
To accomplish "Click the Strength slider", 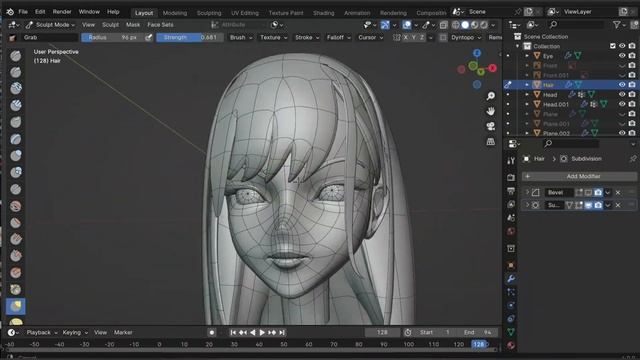I will [190, 38].
